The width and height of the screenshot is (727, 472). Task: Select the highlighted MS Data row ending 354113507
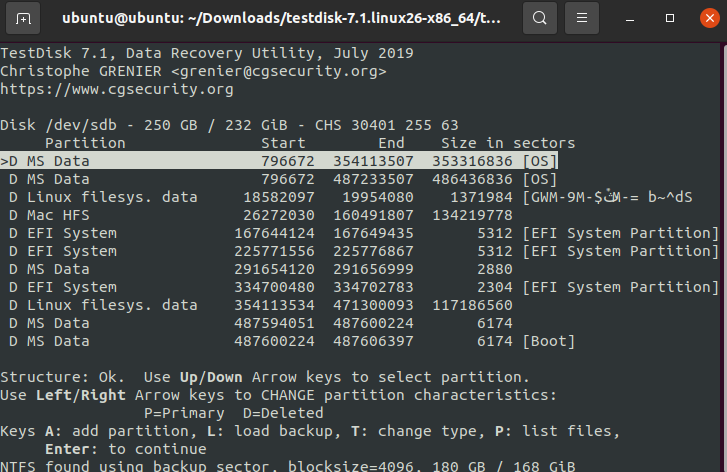click(x=279, y=161)
